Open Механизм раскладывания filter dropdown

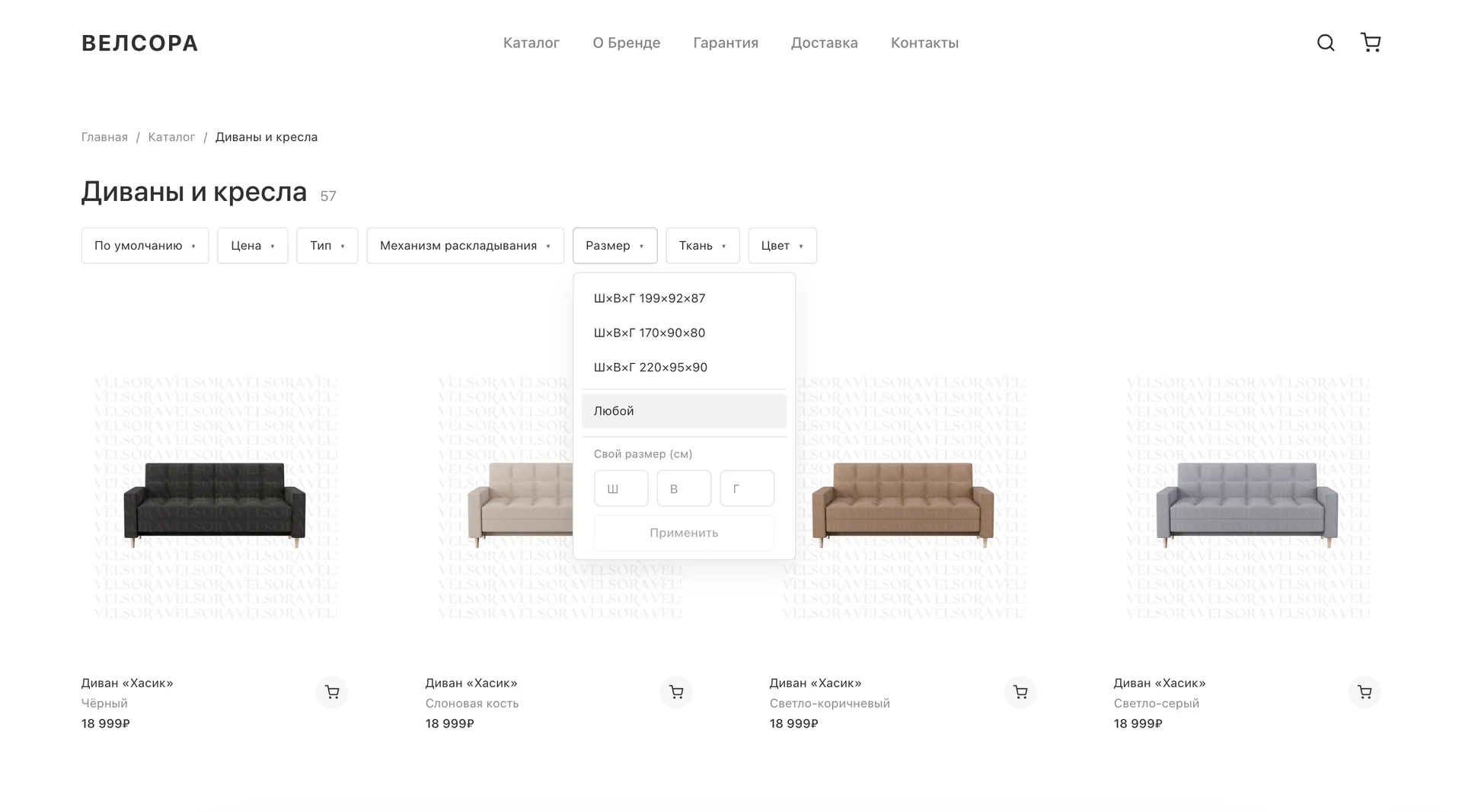click(x=465, y=246)
